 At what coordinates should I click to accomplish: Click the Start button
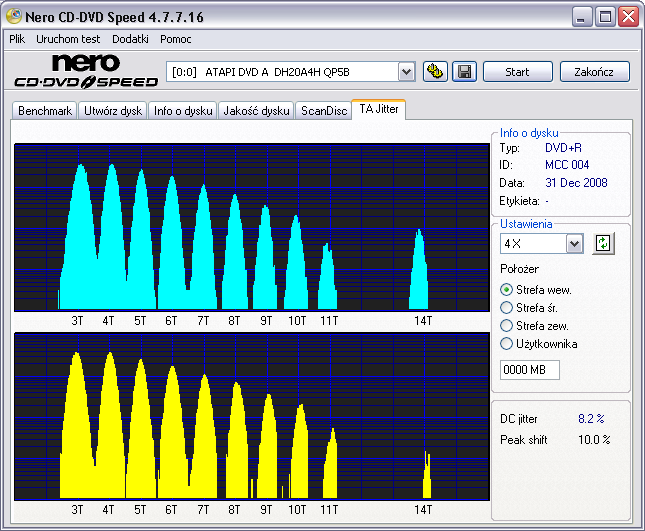pyautogui.click(x=517, y=72)
